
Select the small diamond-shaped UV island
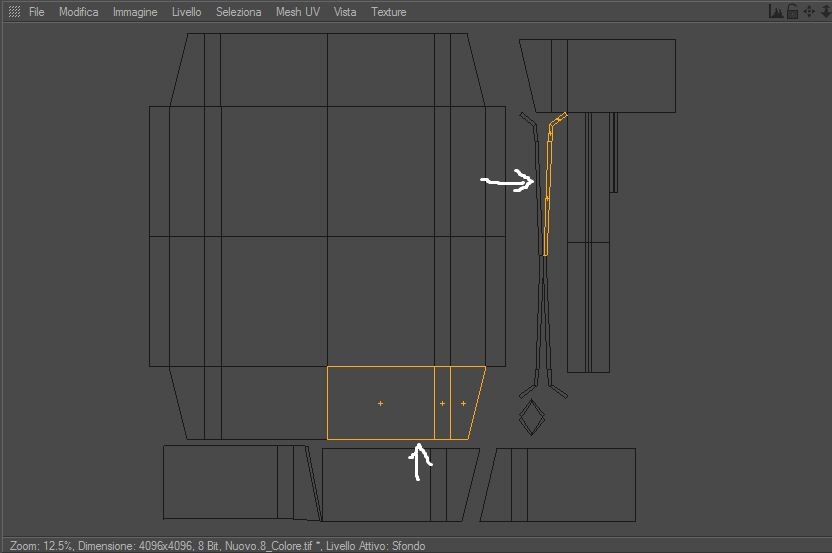[532, 418]
